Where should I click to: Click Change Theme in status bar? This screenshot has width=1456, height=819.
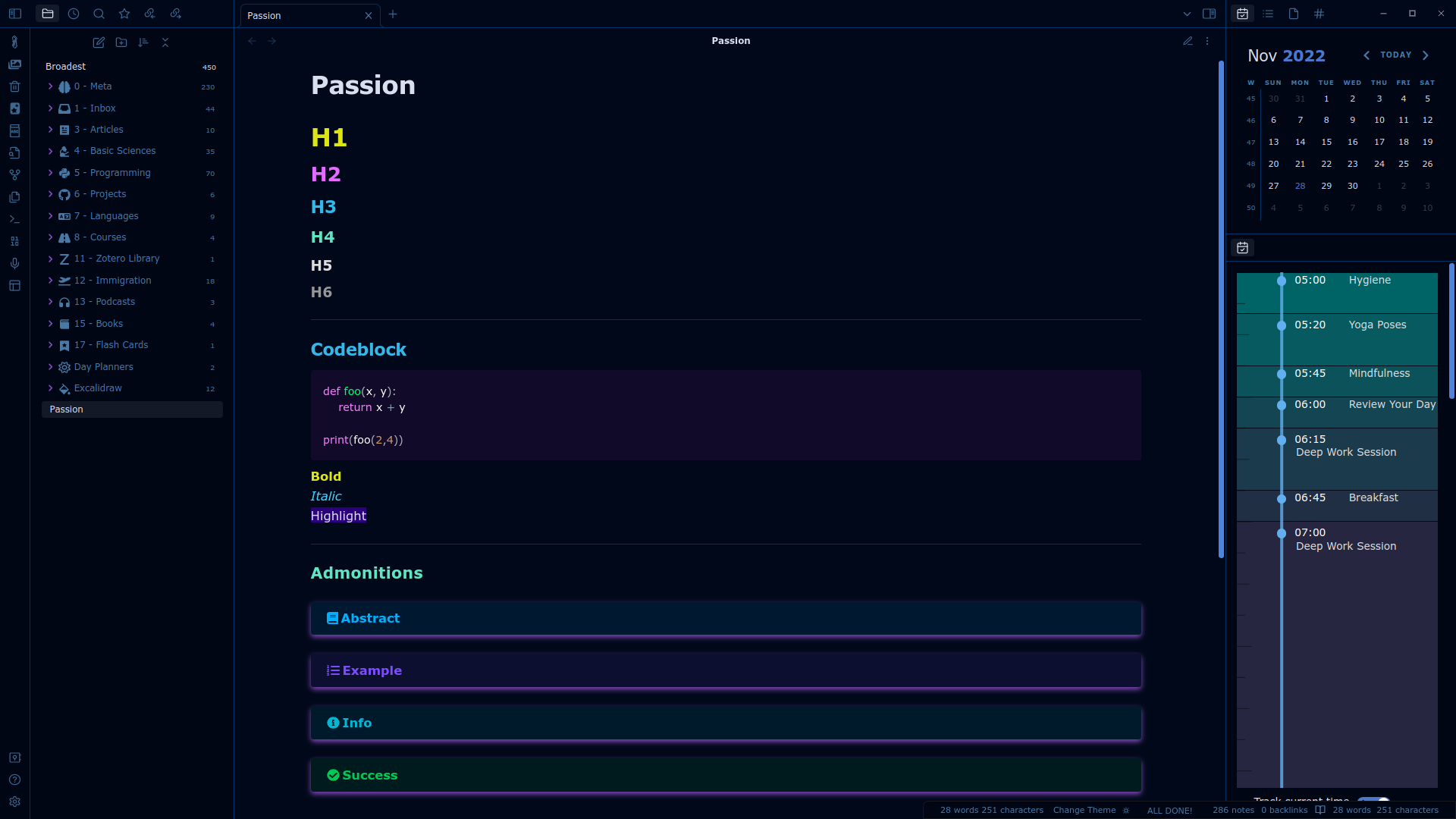click(x=1084, y=810)
